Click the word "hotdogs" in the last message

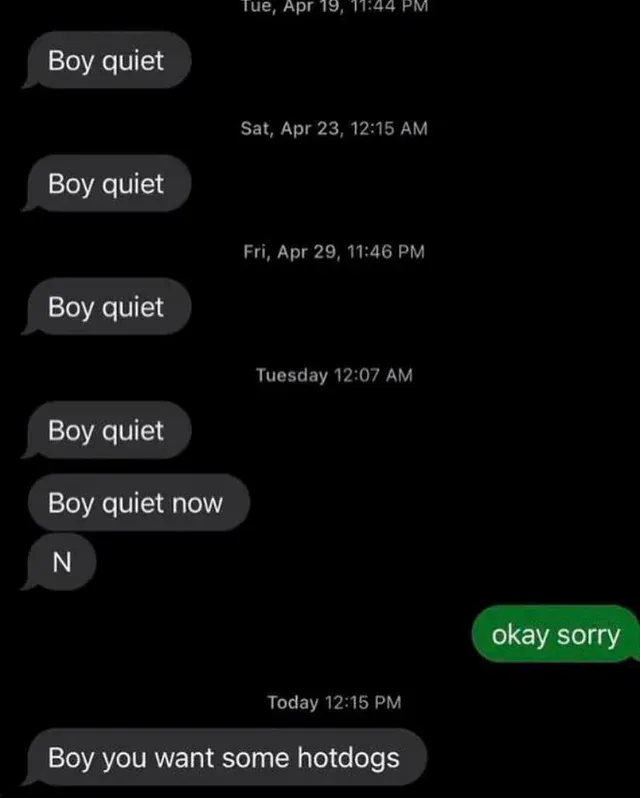(x=348, y=758)
